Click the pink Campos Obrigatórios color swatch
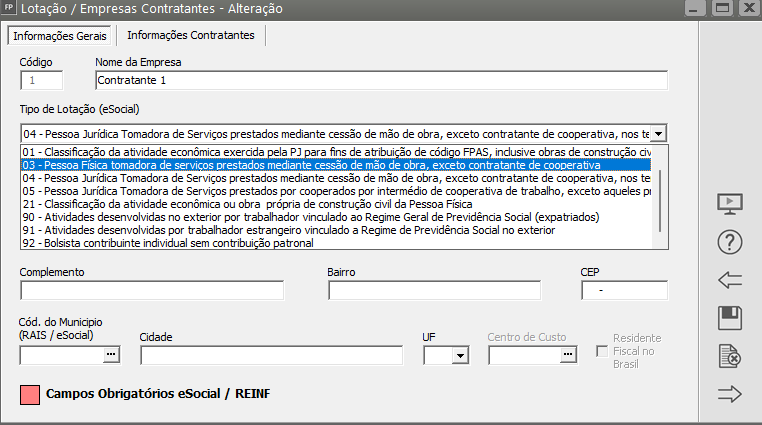 tap(30, 393)
